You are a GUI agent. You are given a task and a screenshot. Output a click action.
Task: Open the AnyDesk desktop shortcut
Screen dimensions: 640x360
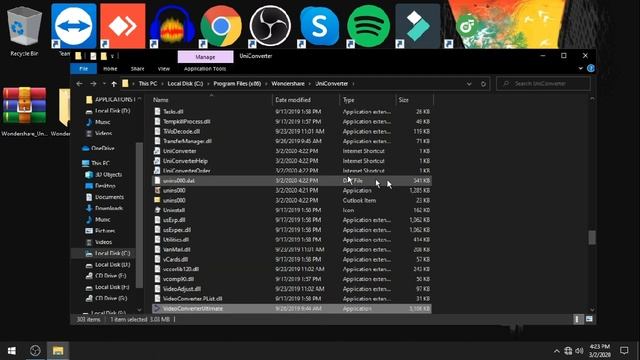(123, 26)
